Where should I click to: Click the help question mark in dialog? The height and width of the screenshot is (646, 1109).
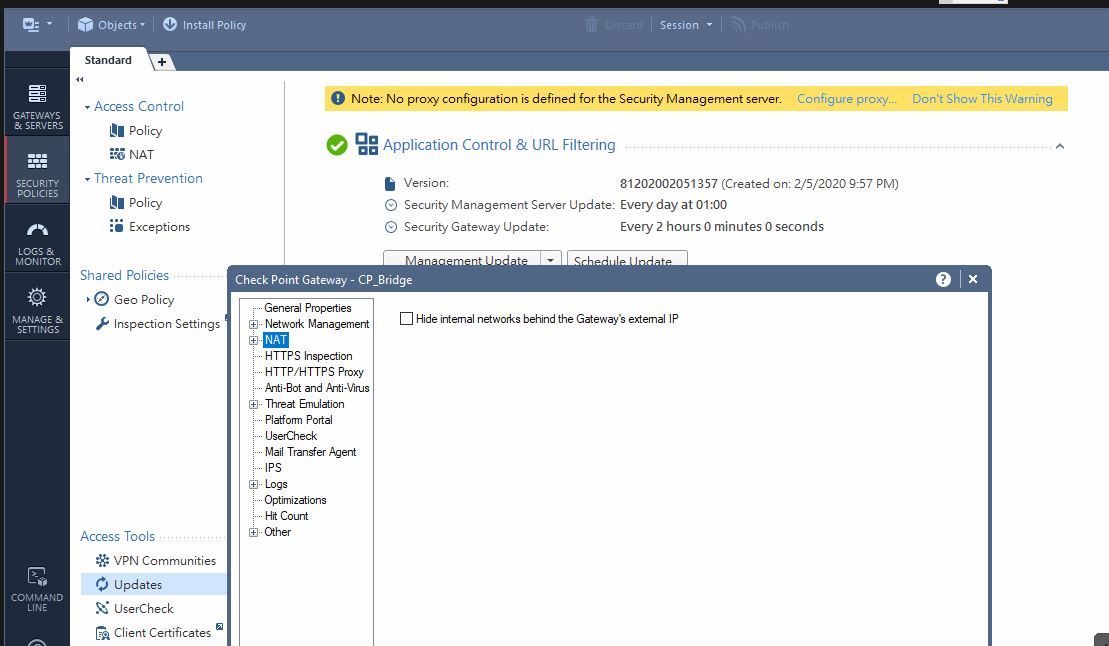point(943,279)
